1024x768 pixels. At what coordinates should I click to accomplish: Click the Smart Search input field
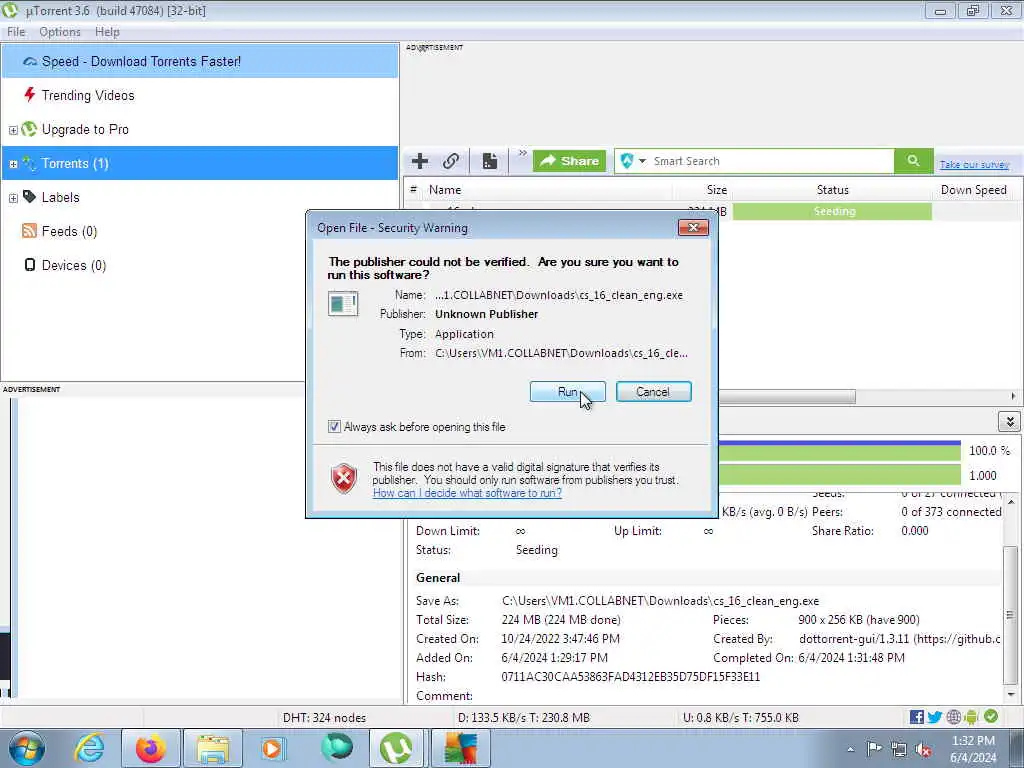[x=771, y=161]
